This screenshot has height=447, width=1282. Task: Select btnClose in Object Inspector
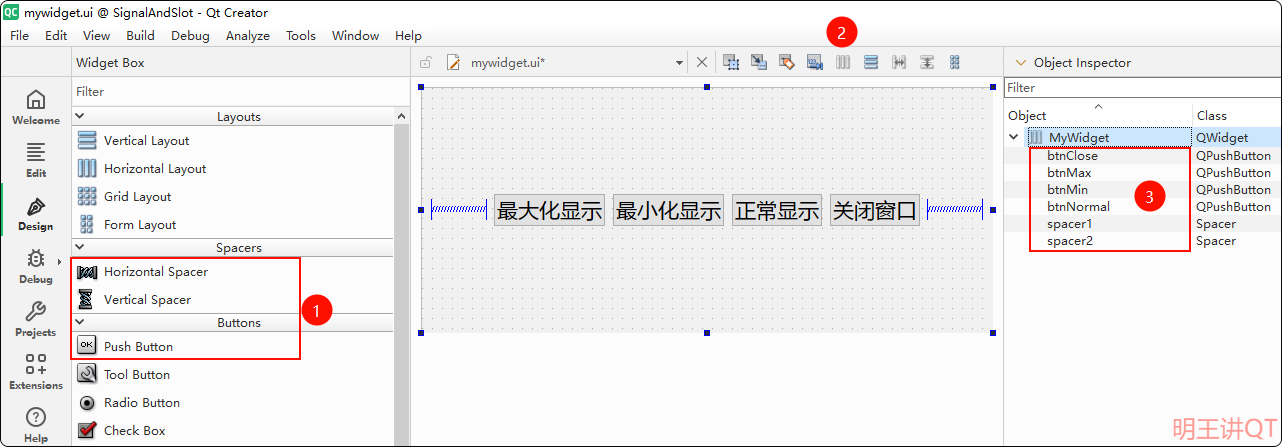point(1072,156)
